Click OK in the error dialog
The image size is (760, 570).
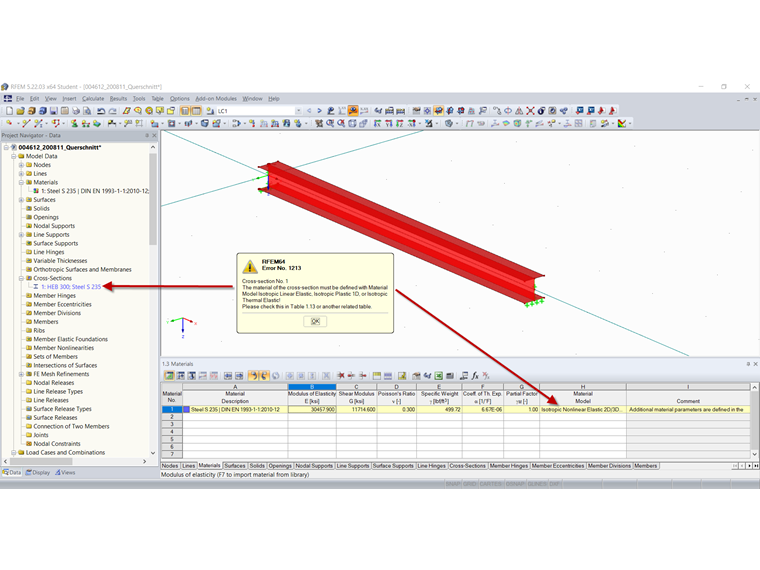click(x=315, y=321)
